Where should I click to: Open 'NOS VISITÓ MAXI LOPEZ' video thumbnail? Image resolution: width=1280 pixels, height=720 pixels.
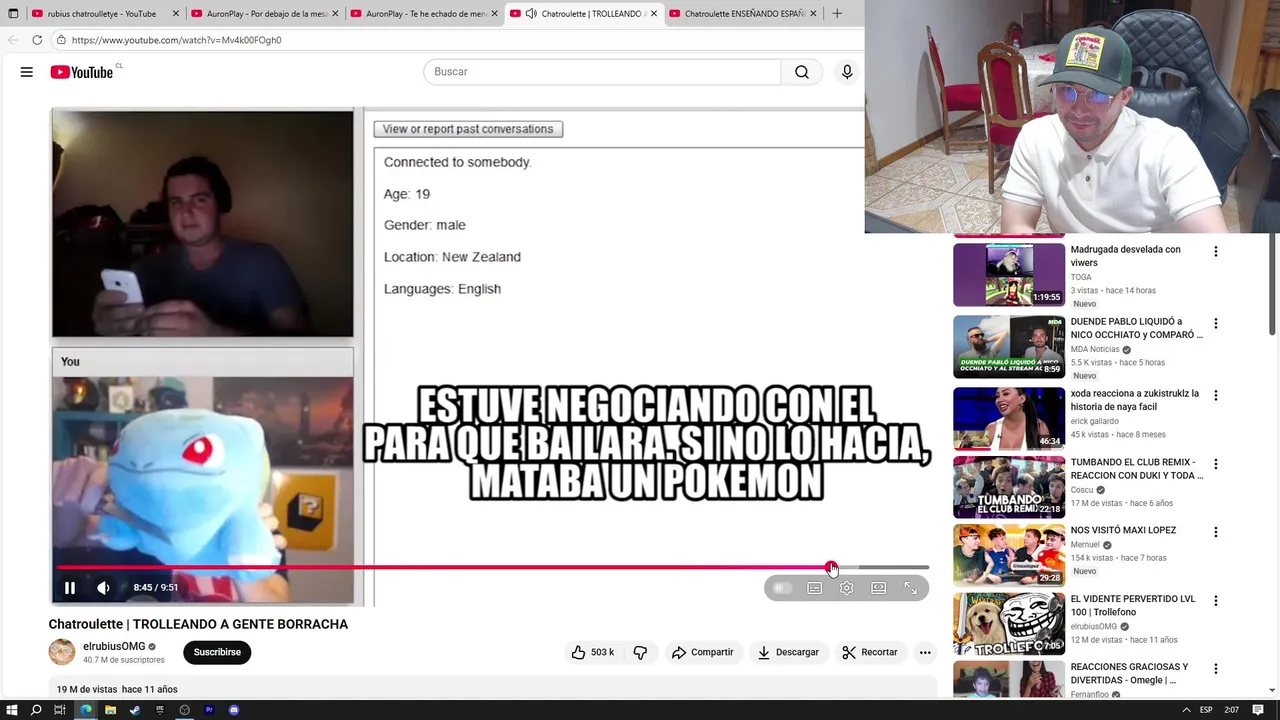click(1009, 554)
